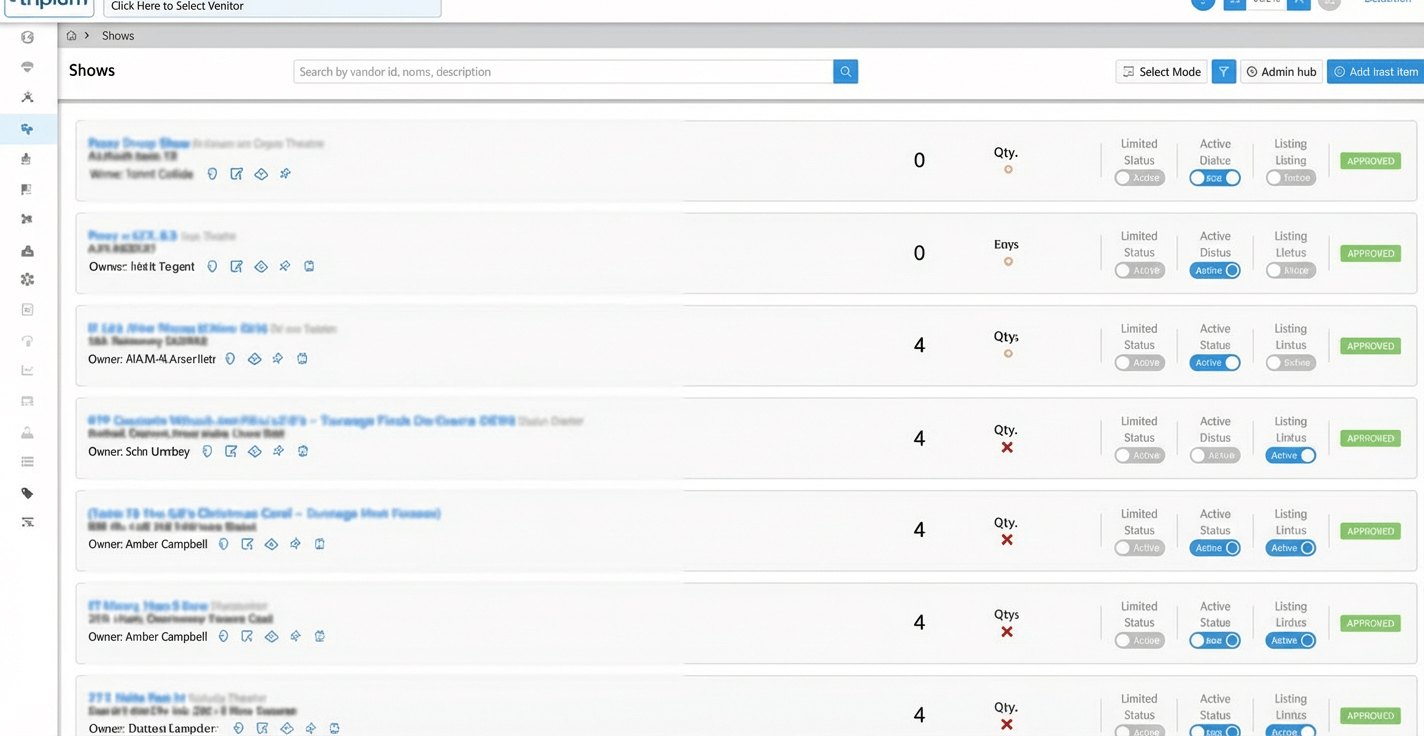The image size is (1424, 736).
Task: Open the Shows breadcrumb menu item
Action: coord(117,35)
